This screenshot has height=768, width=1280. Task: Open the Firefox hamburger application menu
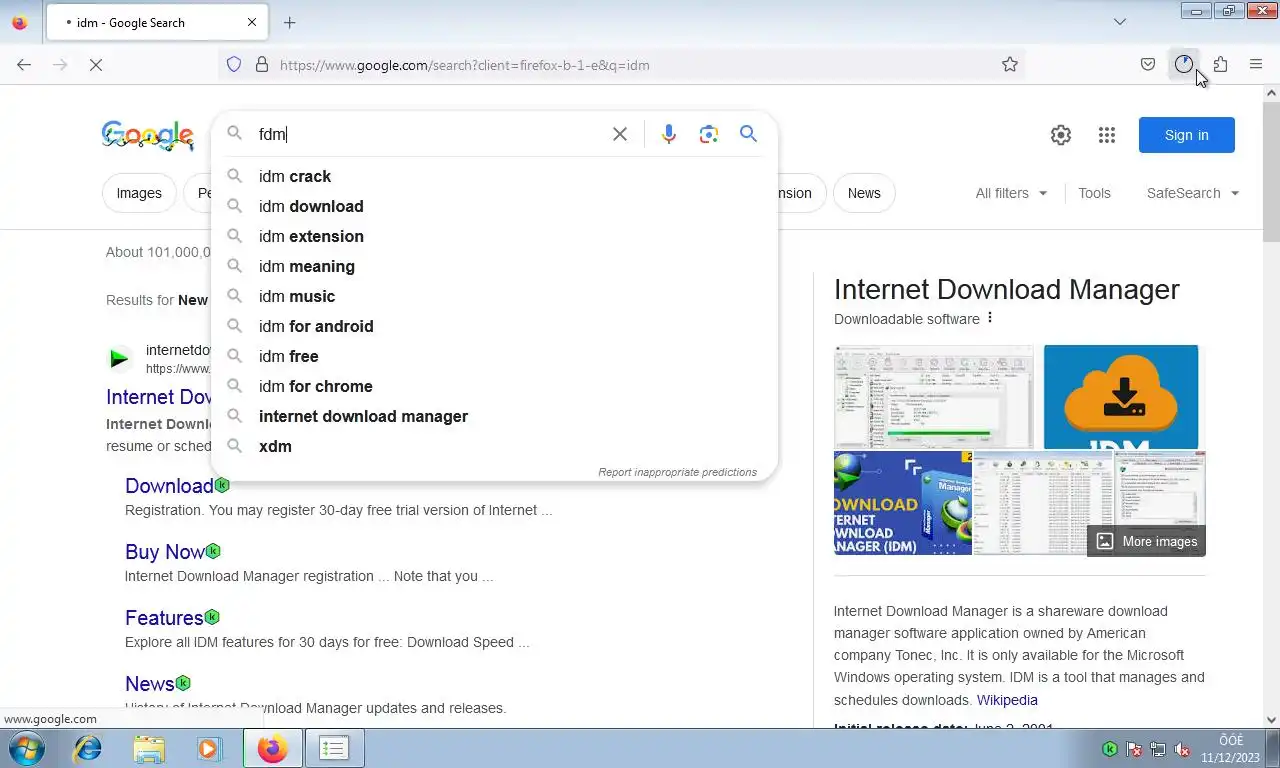pyautogui.click(x=1256, y=65)
